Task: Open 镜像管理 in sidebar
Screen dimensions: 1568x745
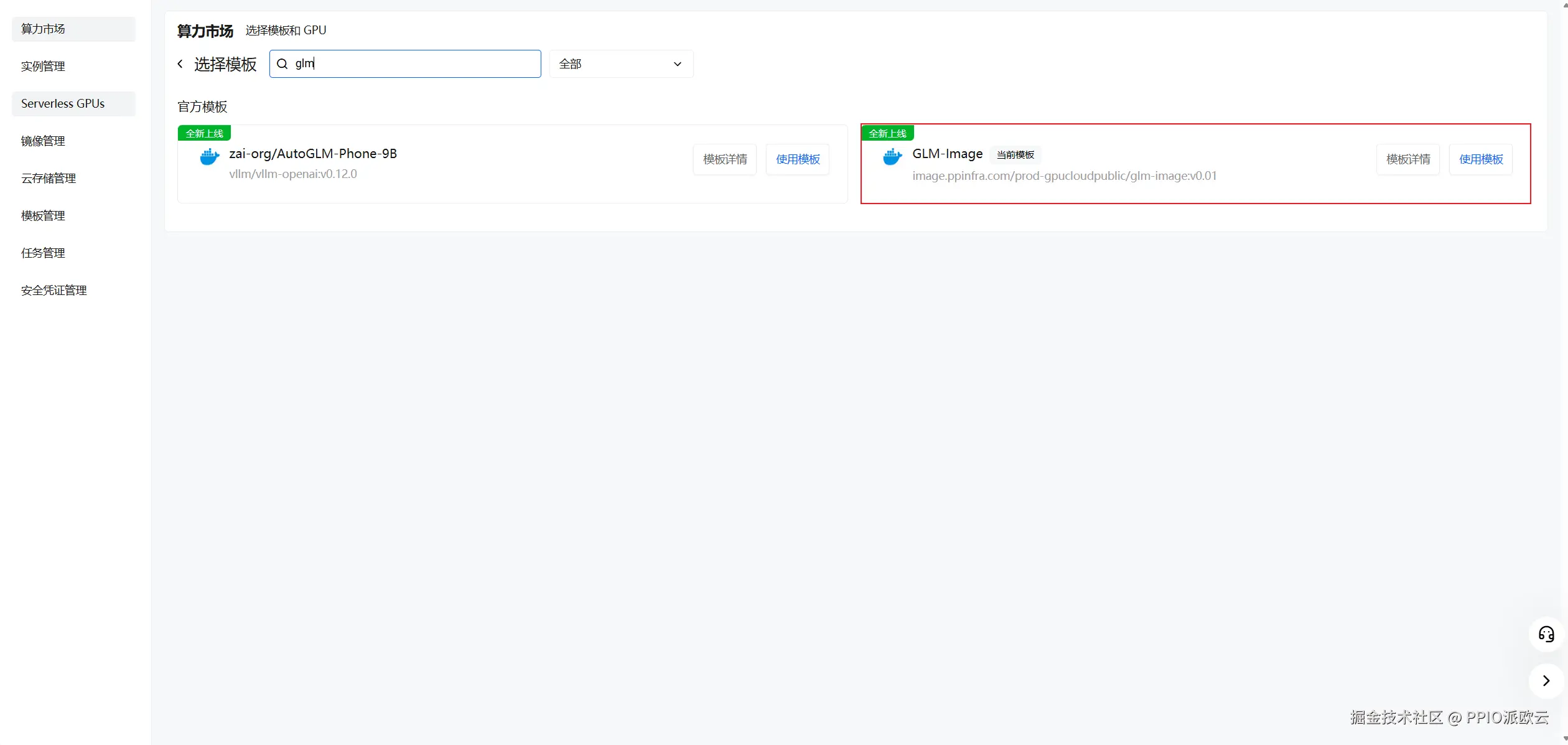Action: (43, 141)
